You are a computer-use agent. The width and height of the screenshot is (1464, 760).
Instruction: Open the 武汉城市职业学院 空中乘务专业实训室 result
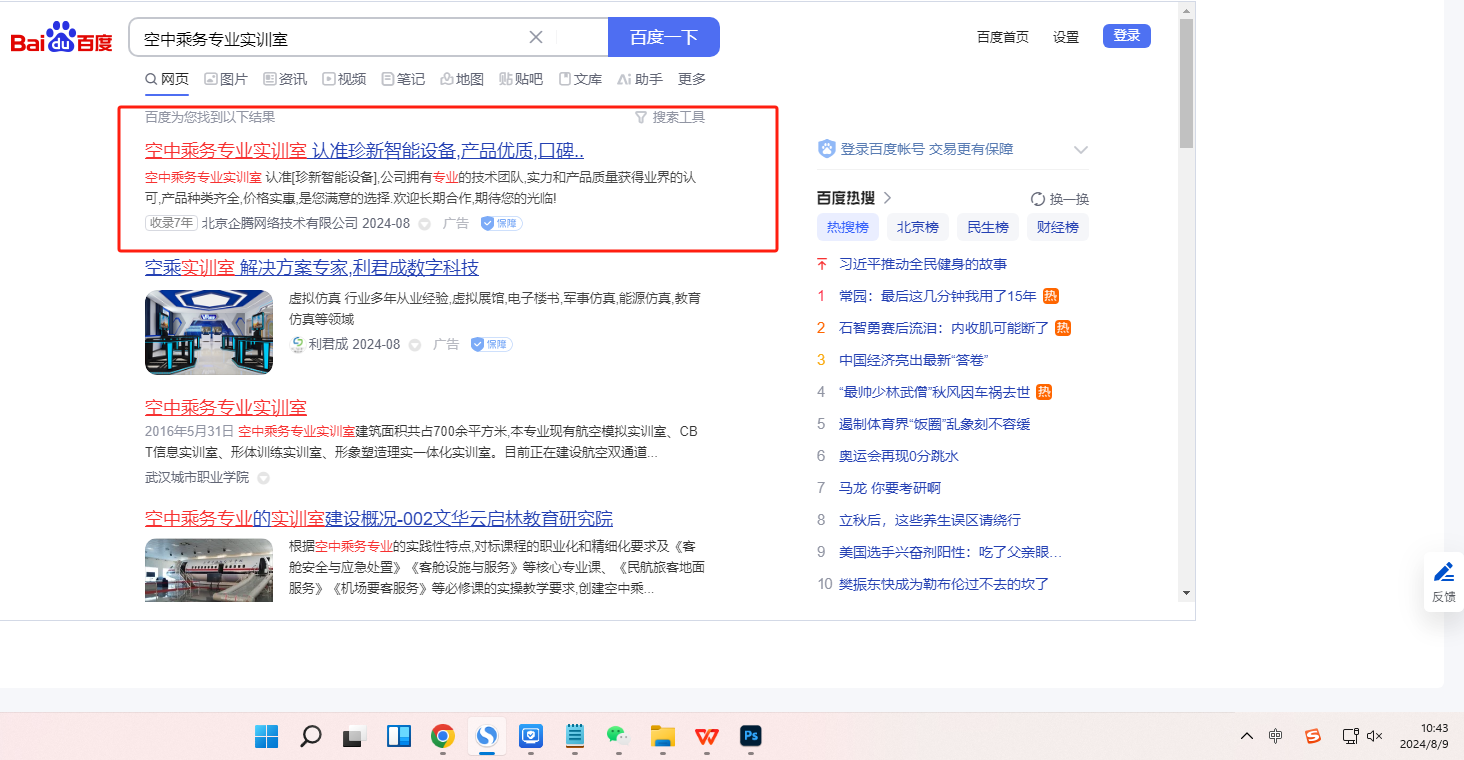click(226, 408)
